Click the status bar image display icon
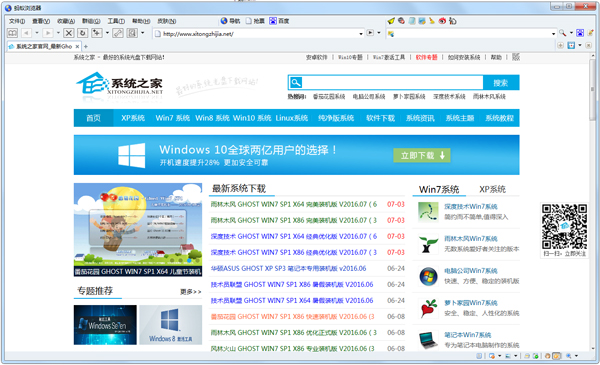Viewport: 600px width, 365px height. pyautogui.click(x=508, y=356)
